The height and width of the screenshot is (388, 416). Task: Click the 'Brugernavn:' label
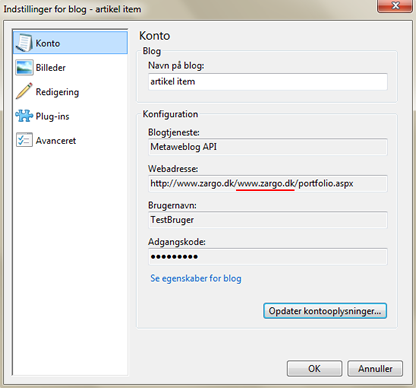172,205
